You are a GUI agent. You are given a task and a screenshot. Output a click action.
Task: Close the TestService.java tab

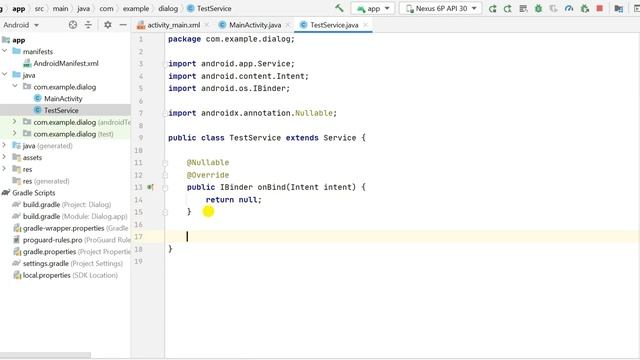(x=366, y=25)
